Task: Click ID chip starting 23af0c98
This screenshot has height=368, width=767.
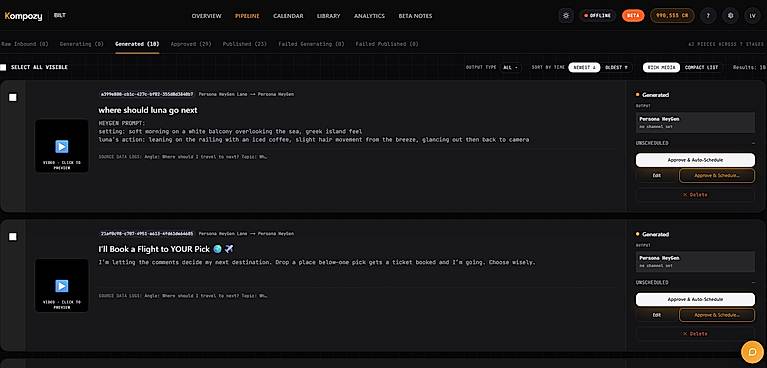Action: (147, 233)
